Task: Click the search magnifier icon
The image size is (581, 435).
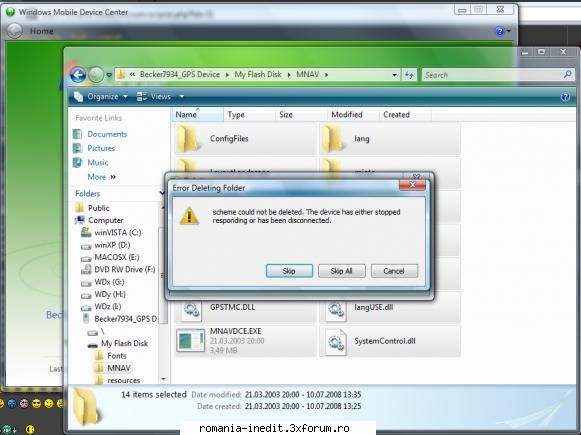Action: pyautogui.click(x=567, y=74)
